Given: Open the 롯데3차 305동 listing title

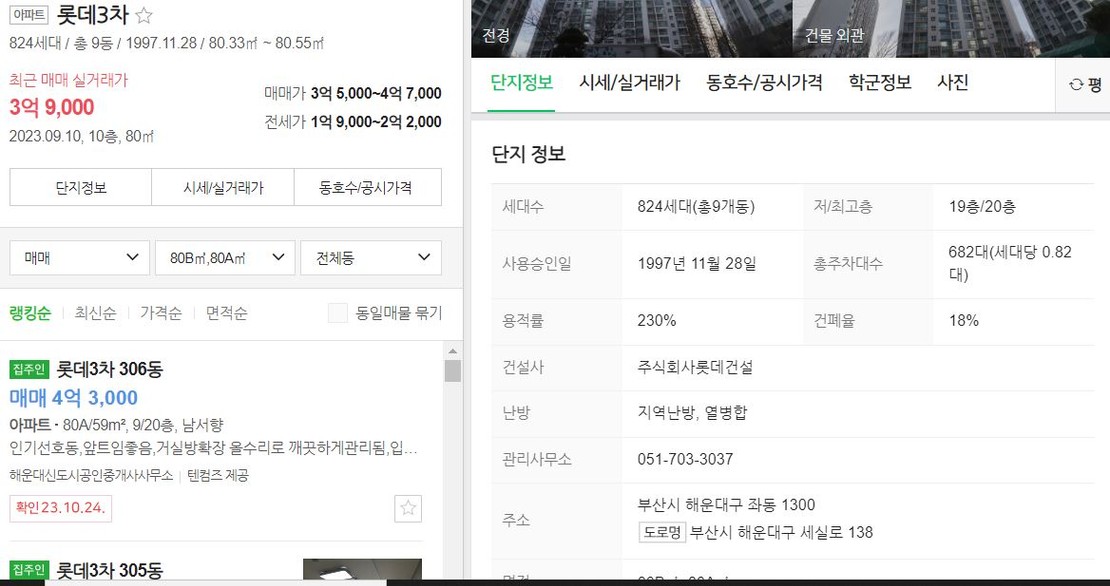Looking at the screenshot, I should 110,570.
